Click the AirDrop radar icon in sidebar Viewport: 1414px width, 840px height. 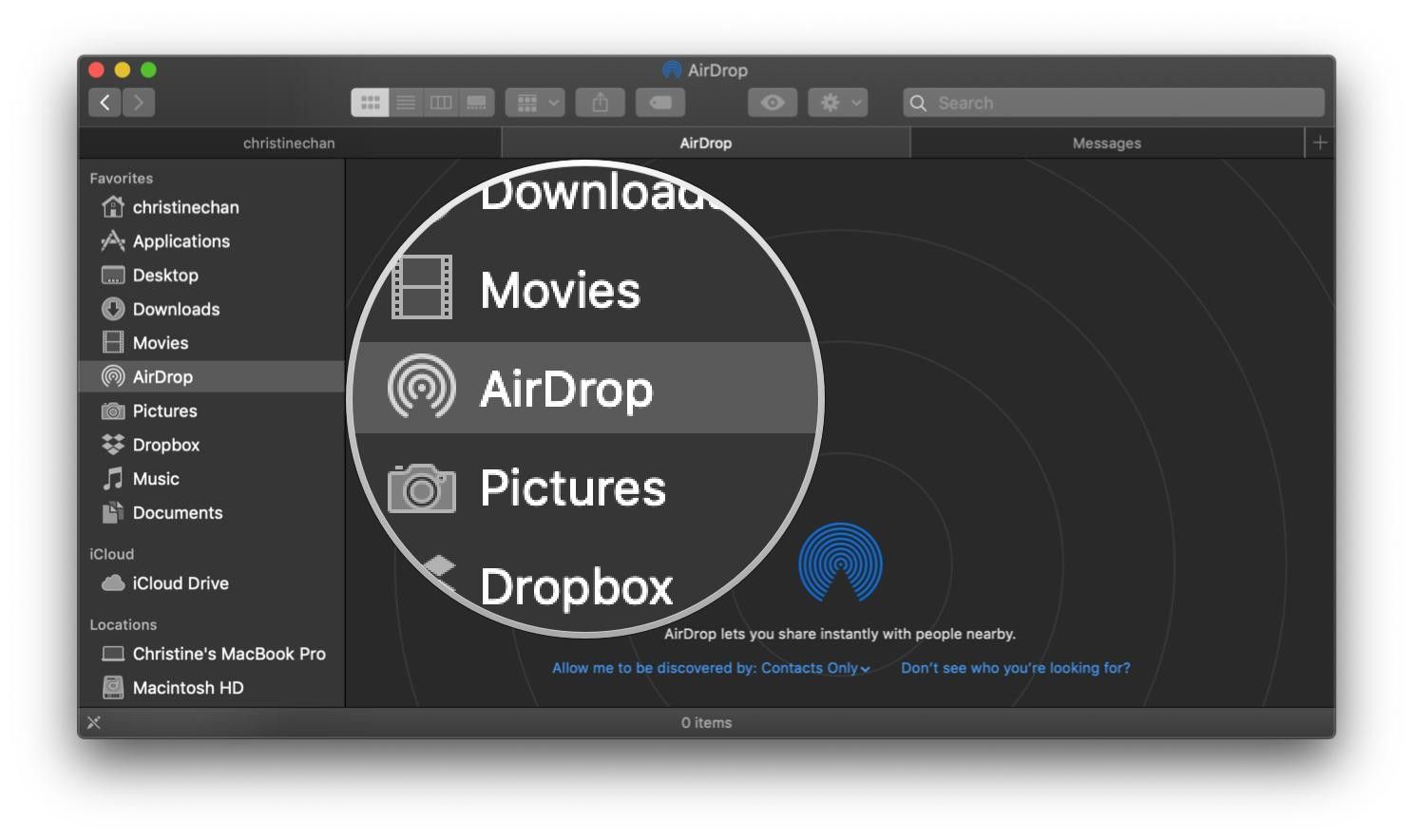113,376
